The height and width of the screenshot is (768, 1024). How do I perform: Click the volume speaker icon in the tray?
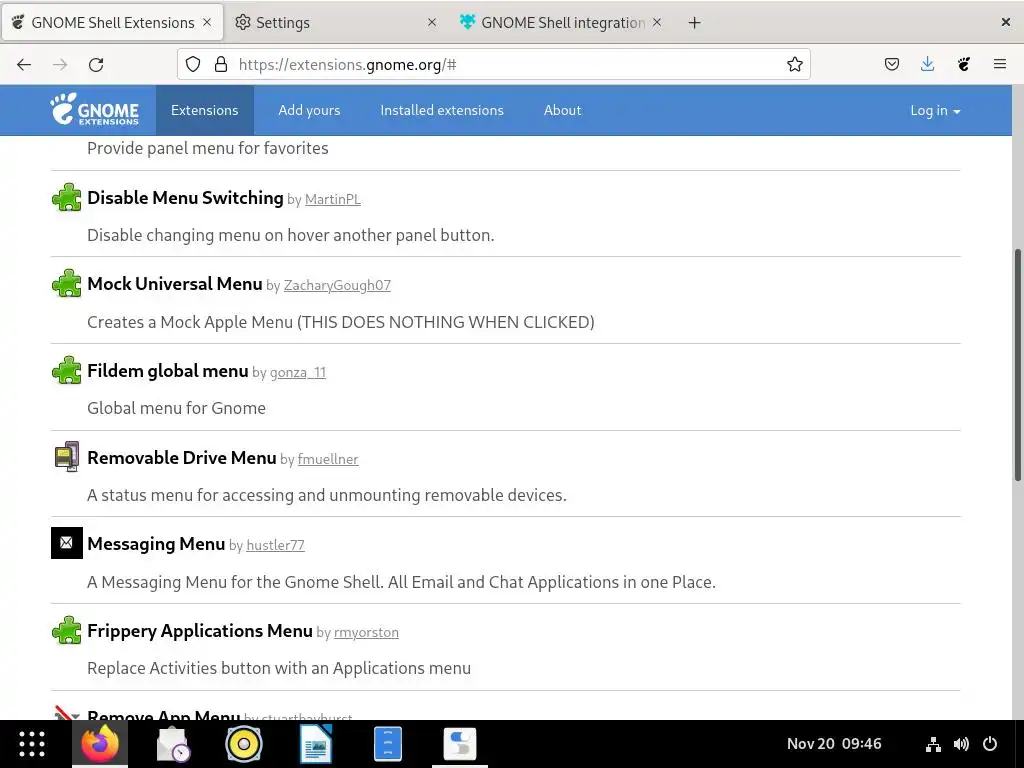click(961, 744)
